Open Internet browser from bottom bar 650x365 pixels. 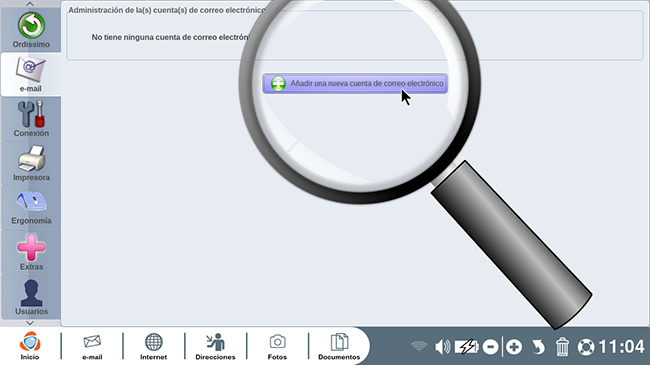154,346
